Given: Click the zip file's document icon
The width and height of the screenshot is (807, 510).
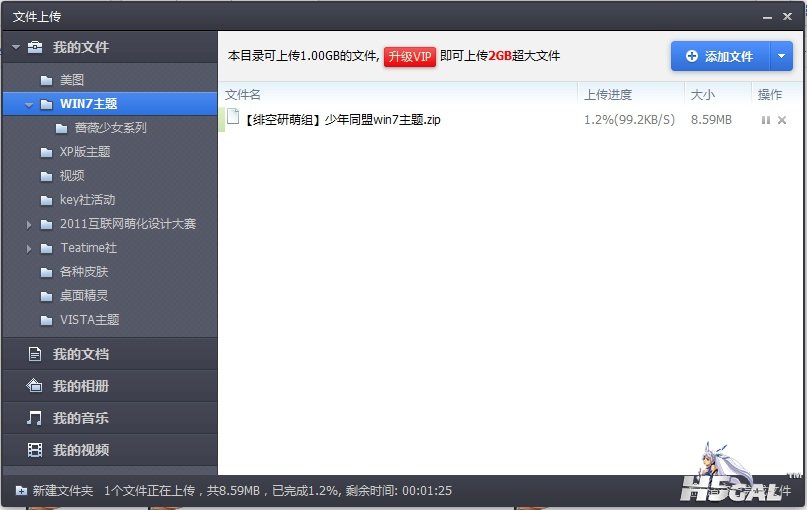Looking at the screenshot, I should [x=233, y=117].
